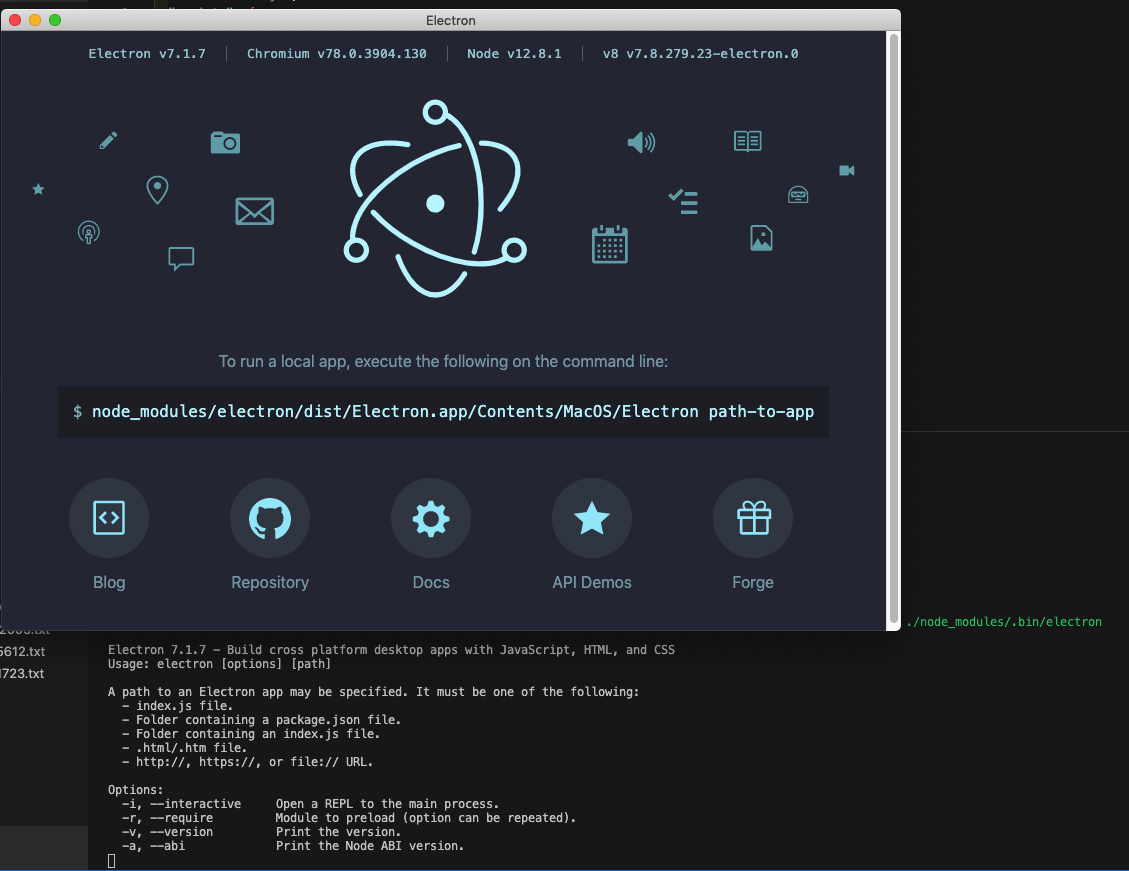Click the open book icon

pos(747,141)
